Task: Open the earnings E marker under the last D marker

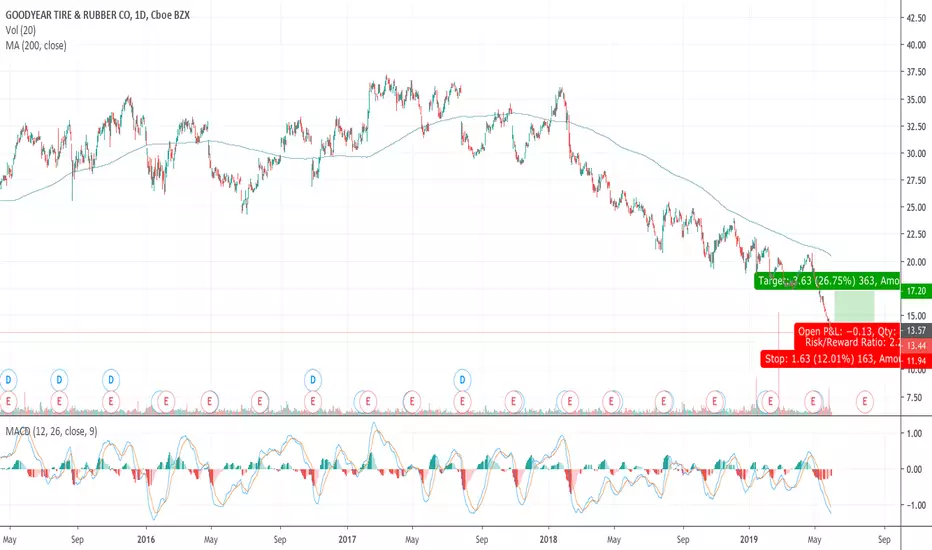Action: tap(462, 401)
